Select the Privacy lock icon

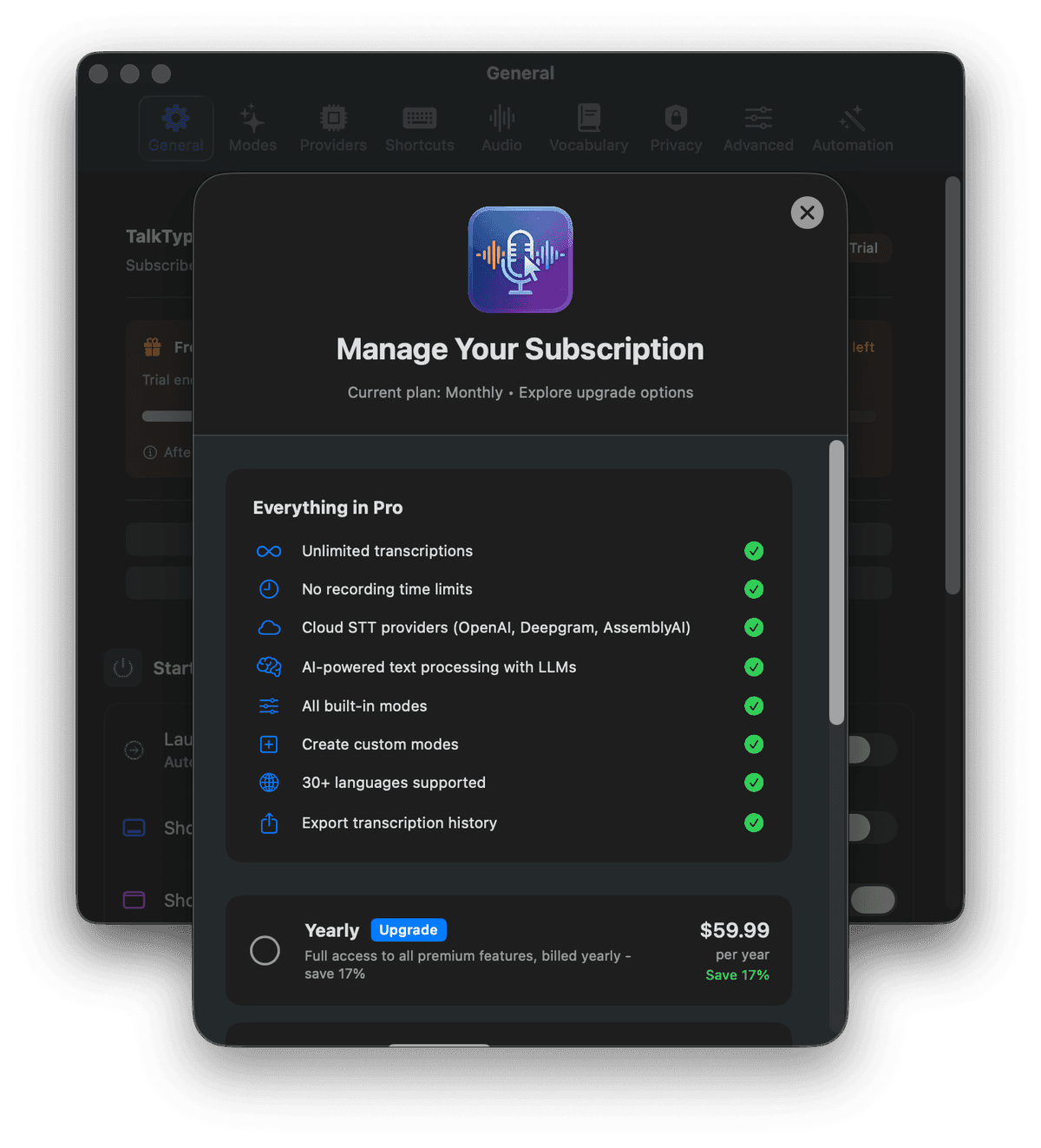pos(675,118)
